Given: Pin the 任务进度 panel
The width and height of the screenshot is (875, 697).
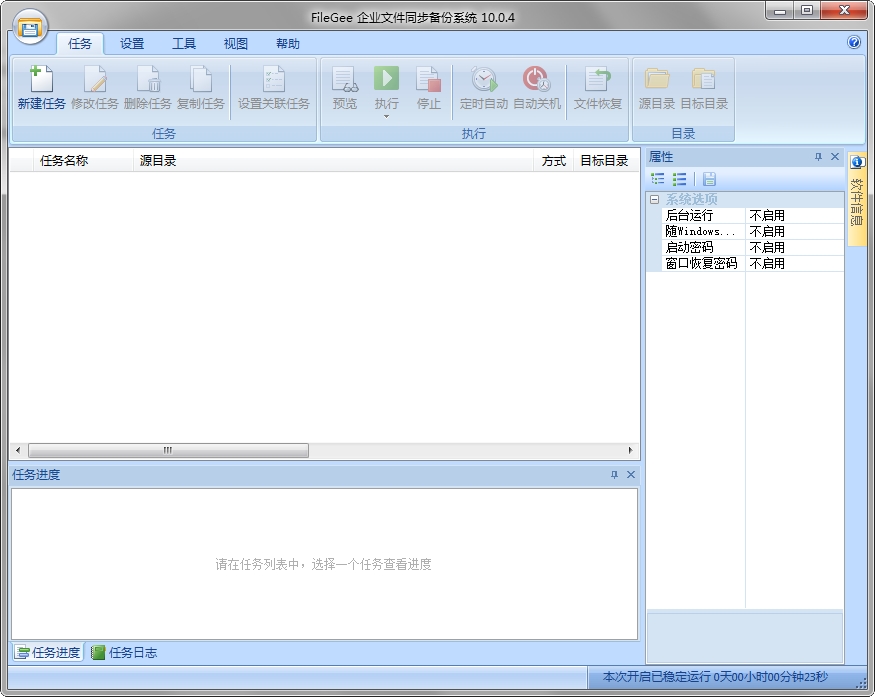Looking at the screenshot, I should point(614,475).
